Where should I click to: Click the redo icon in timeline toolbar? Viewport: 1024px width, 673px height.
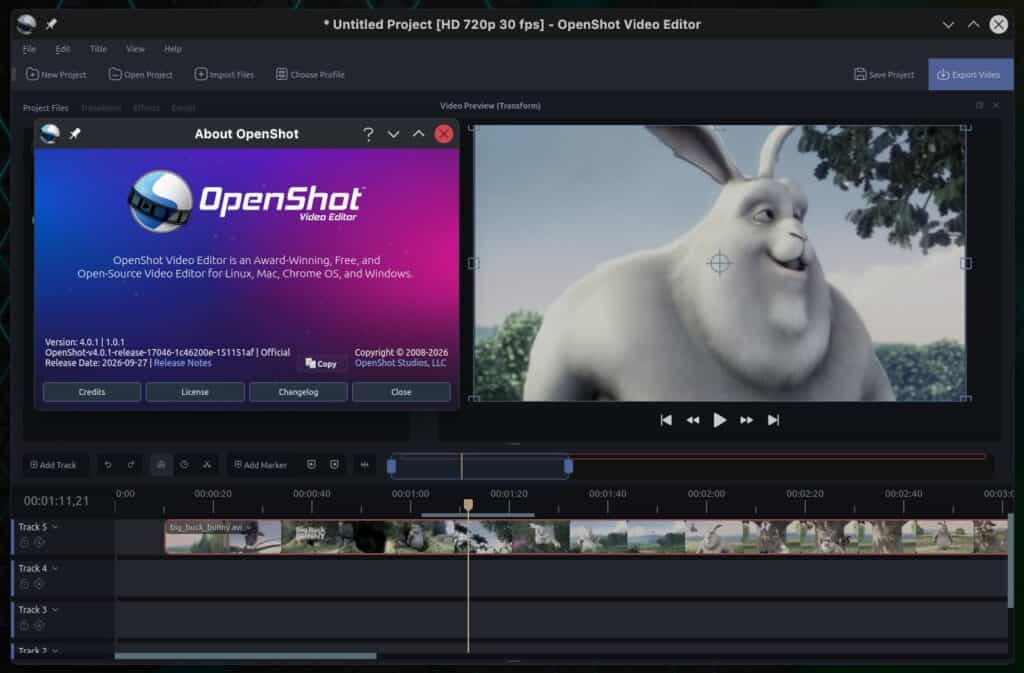(131, 465)
